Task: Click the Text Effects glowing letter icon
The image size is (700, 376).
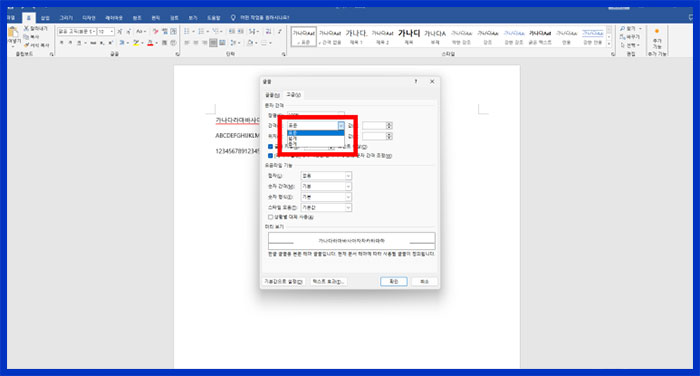Action: coord(122,43)
